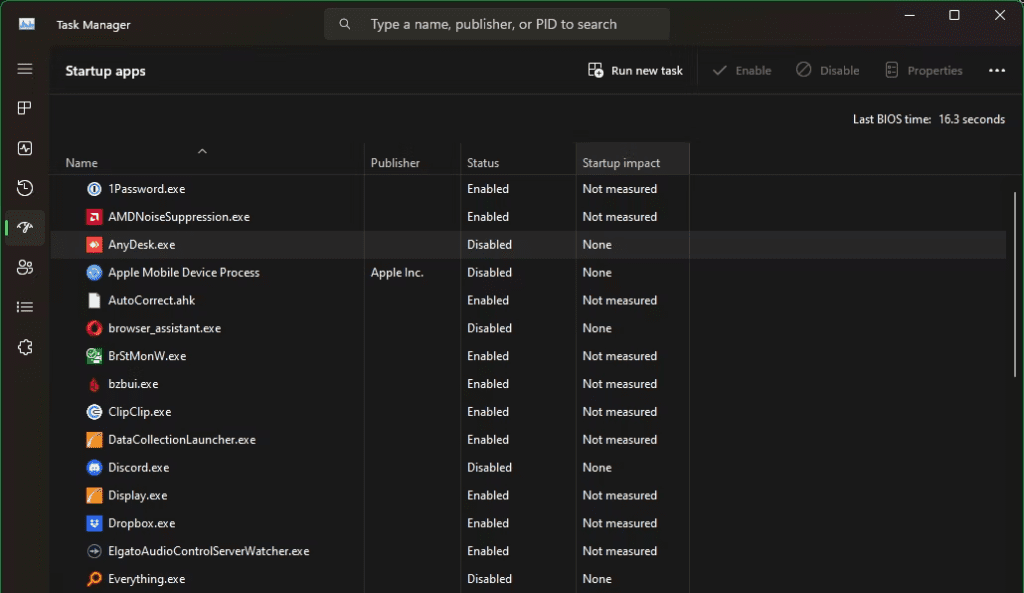
Task: Sort by Startup impact column
Action: click(x=621, y=163)
